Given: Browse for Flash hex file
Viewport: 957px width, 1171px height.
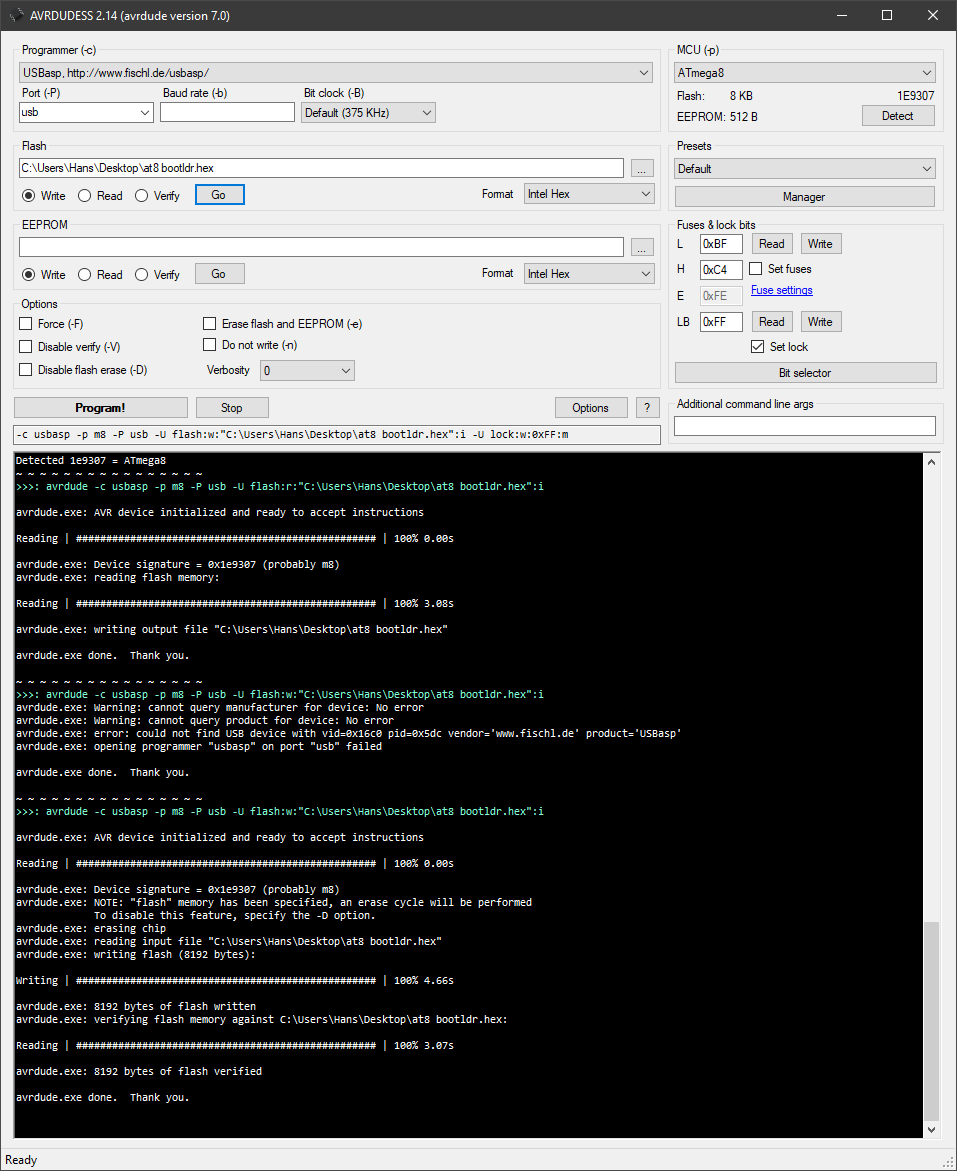Looking at the screenshot, I should (642, 169).
